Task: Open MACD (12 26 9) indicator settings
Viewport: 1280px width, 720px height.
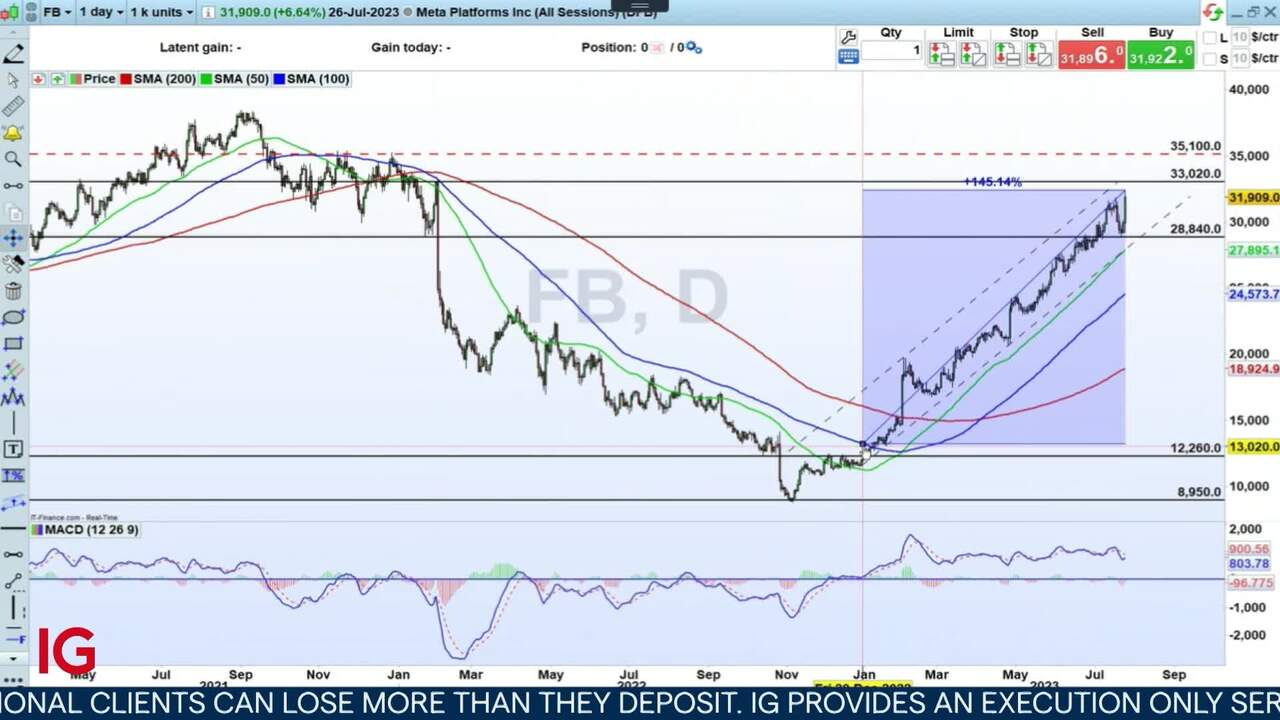Action: pyautogui.click(x=92, y=530)
